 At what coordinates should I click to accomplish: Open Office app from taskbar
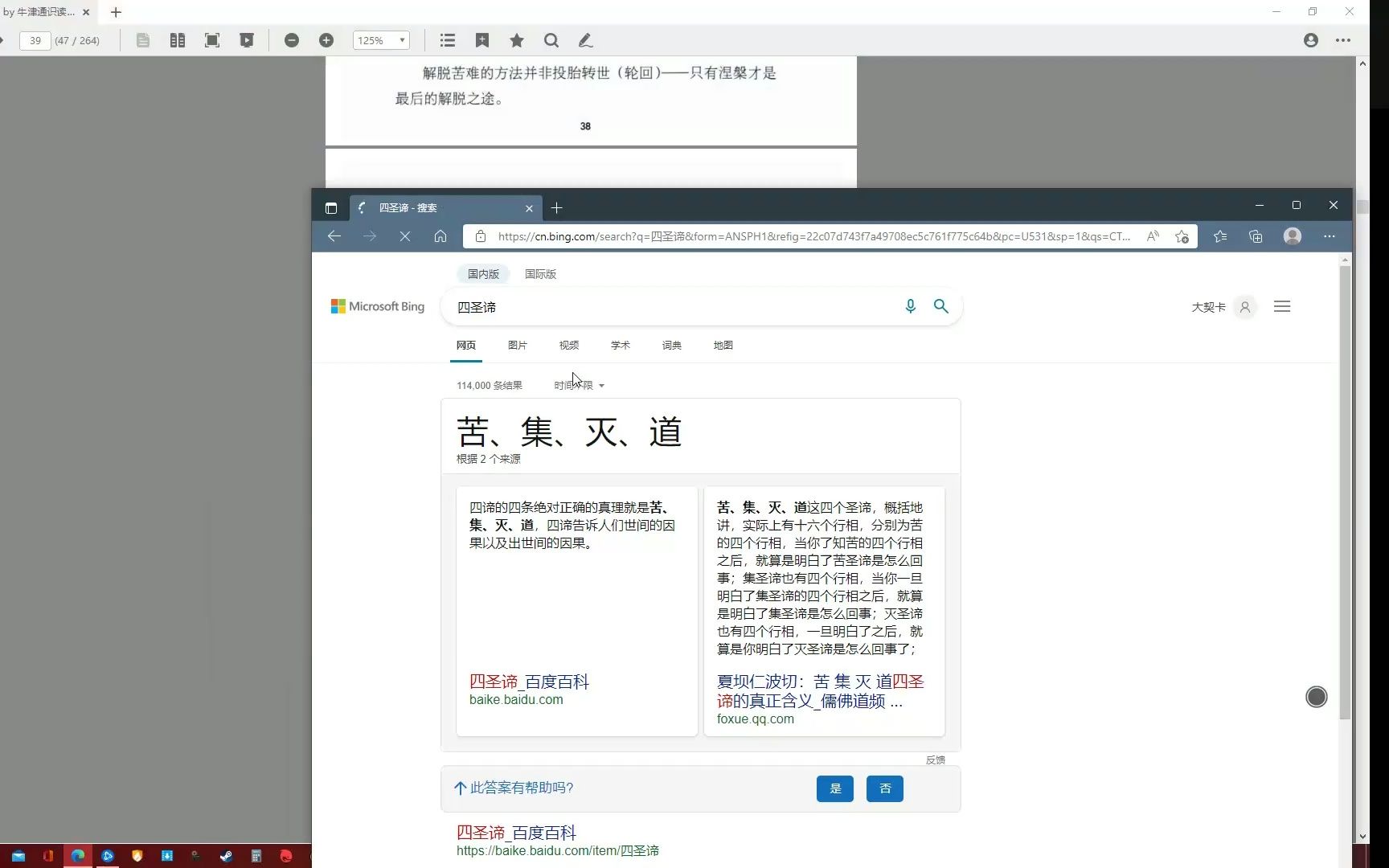click(47, 856)
